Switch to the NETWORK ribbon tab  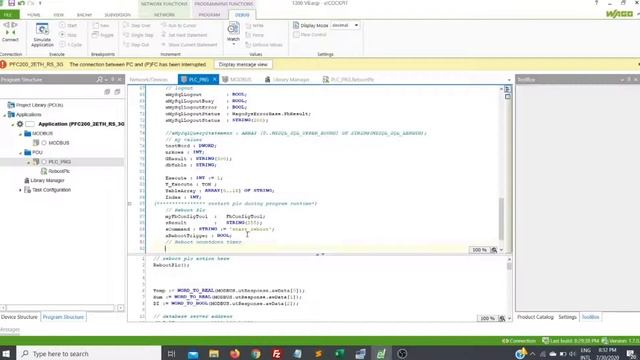tap(164, 15)
